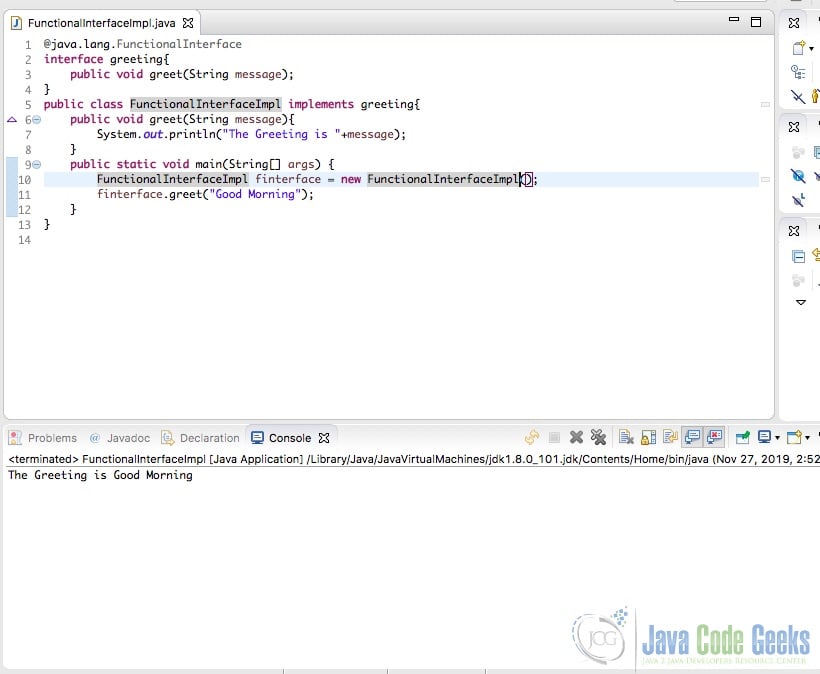820x674 pixels.
Task: Close the FunctionalInterfaceImpl.java editor tab
Action: [x=188, y=23]
